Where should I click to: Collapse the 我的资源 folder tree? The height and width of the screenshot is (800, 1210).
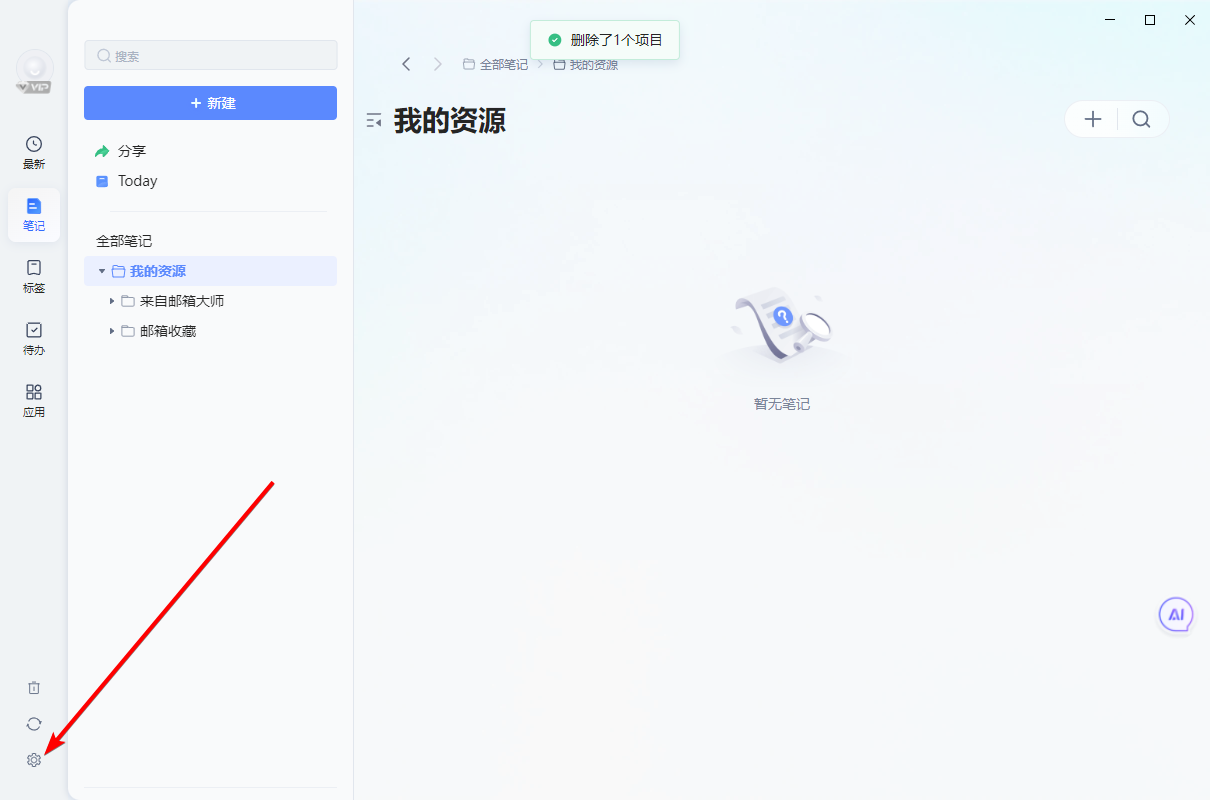101,270
